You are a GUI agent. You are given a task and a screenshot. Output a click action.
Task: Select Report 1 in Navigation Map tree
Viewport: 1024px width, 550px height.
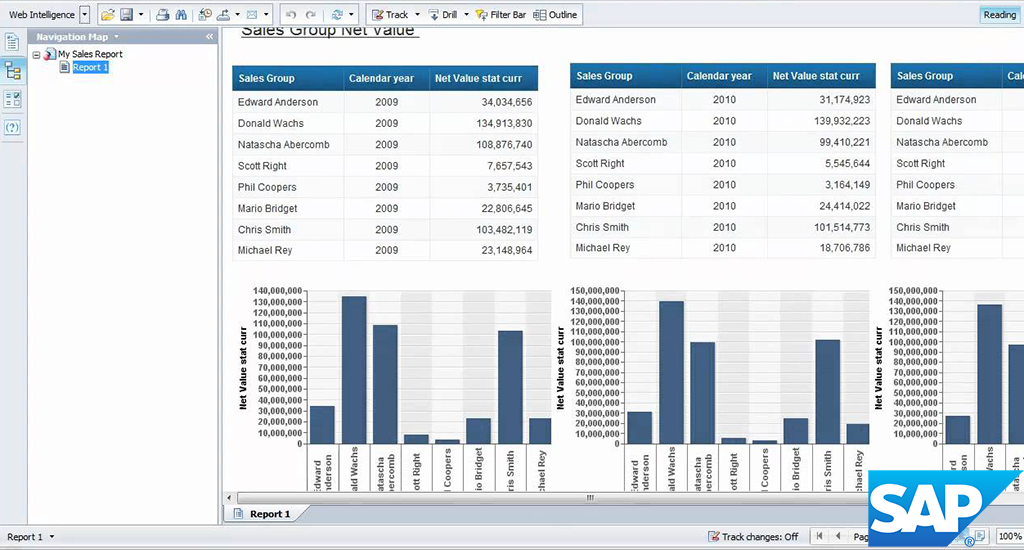90,67
